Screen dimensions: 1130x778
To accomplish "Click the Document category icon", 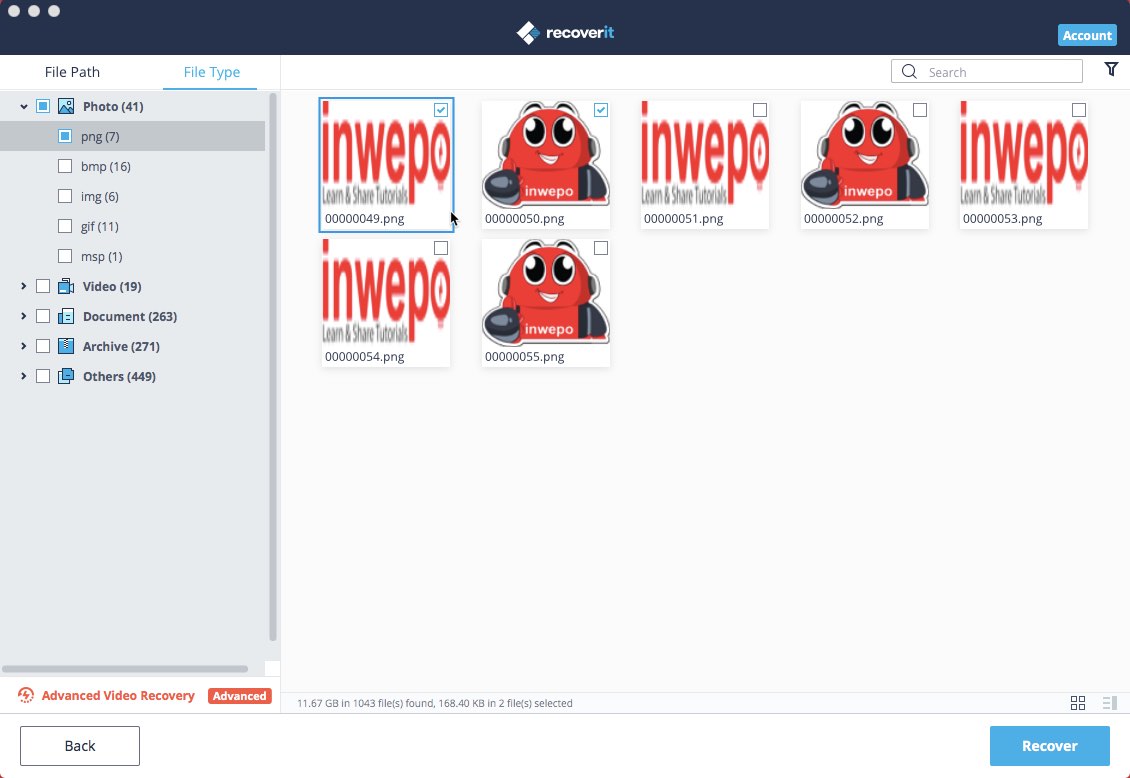I will click(66, 316).
